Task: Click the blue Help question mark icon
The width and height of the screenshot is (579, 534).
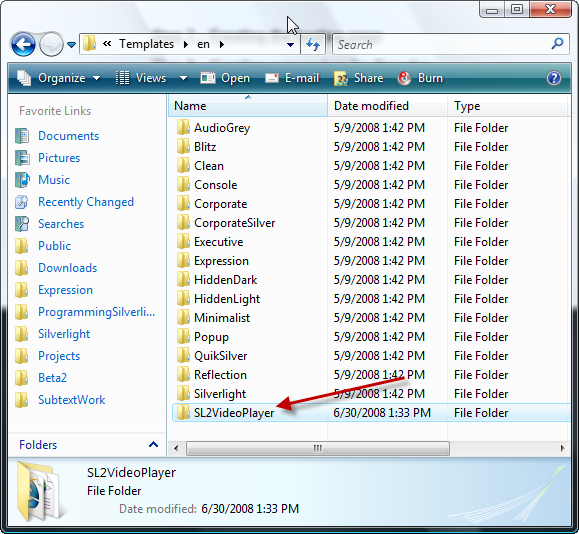Action: (554, 78)
